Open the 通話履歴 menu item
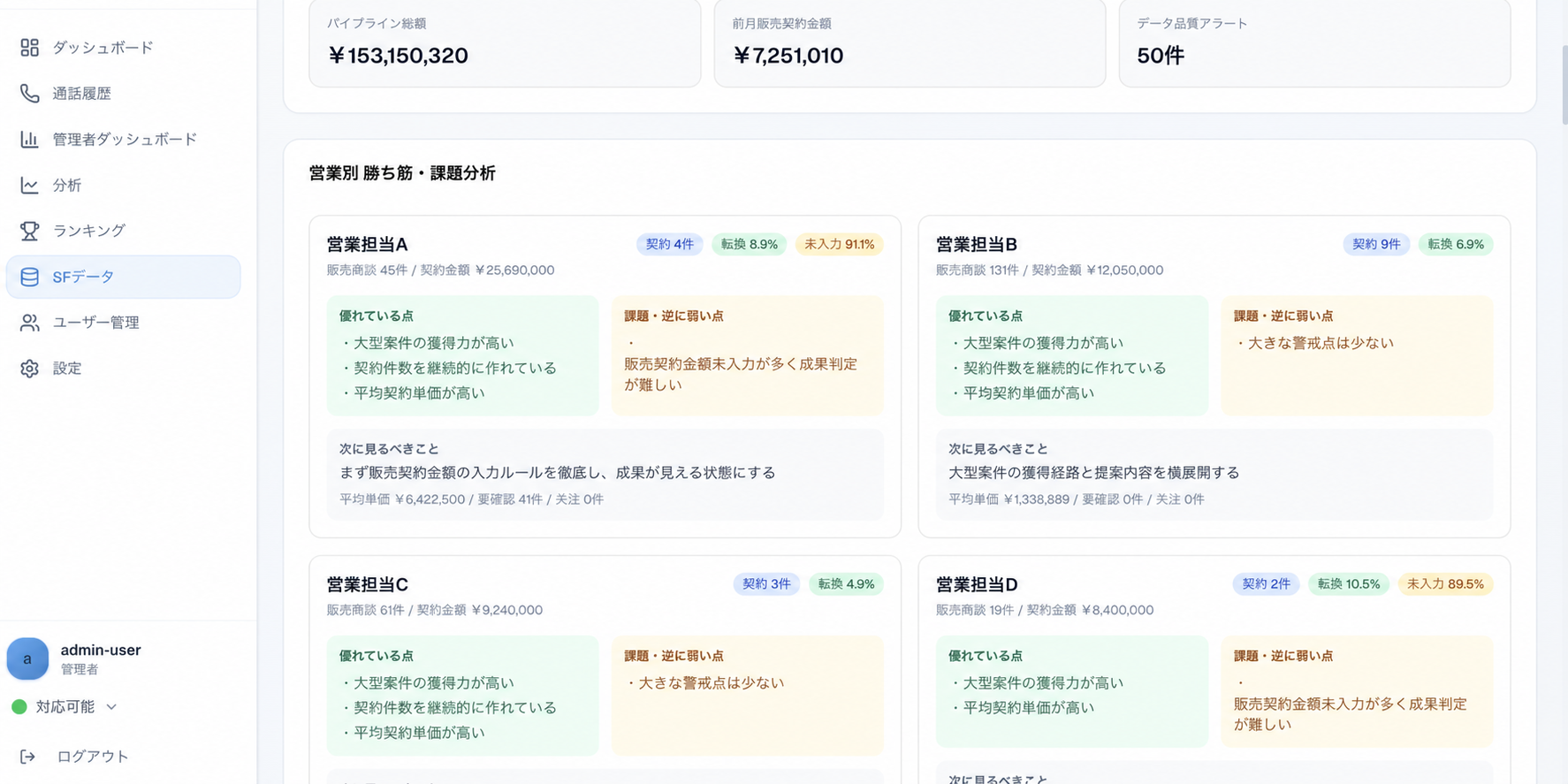The width and height of the screenshot is (1568, 784). click(x=123, y=94)
